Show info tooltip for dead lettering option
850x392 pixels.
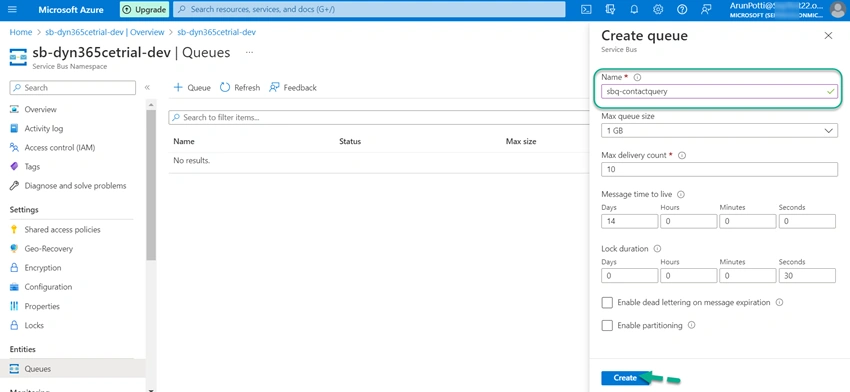[x=779, y=303]
